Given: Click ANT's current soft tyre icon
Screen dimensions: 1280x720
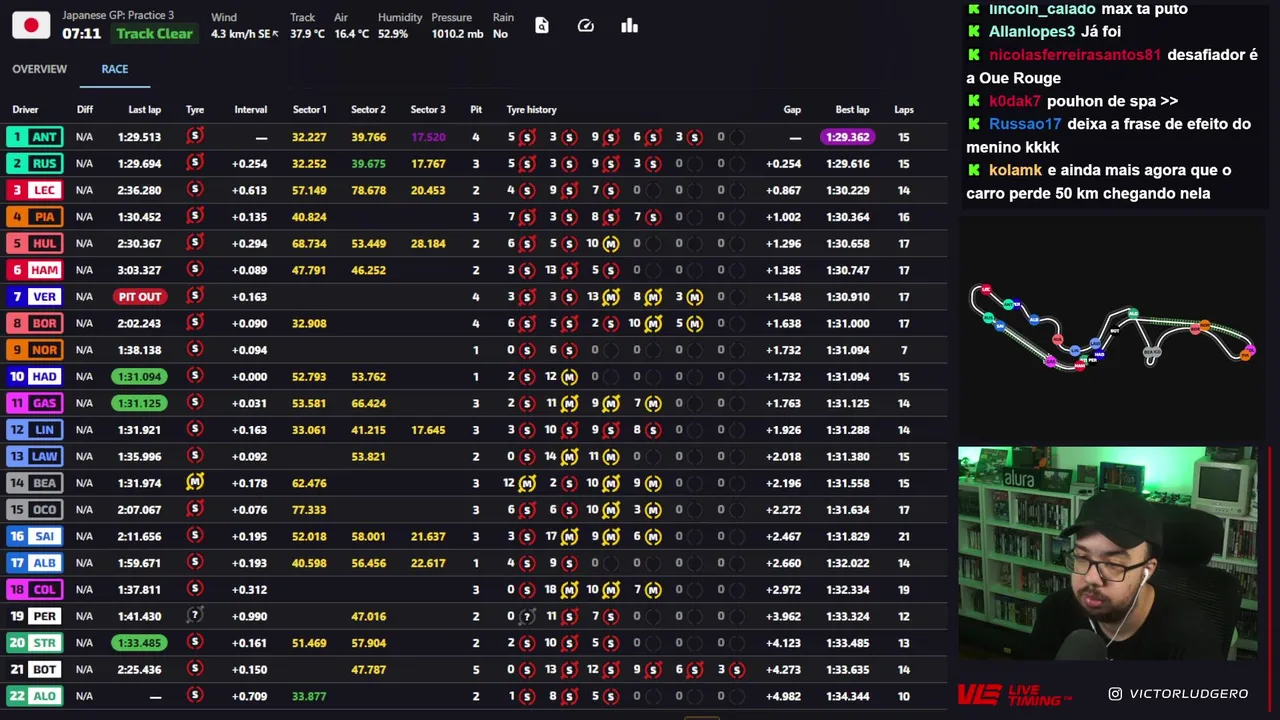Looking at the screenshot, I should 195,136.
